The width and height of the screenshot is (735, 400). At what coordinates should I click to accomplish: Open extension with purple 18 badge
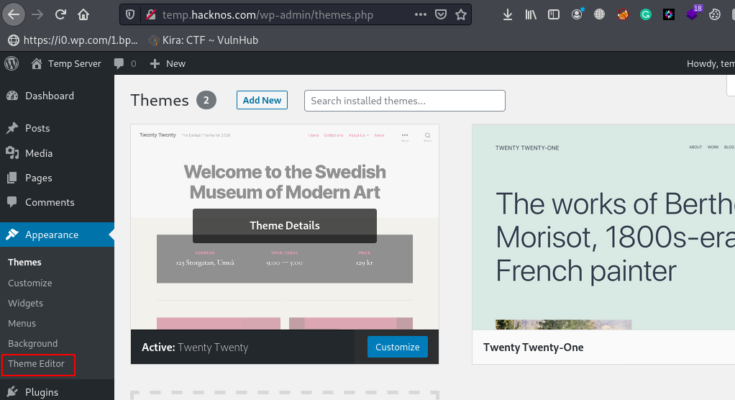tap(694, 13)
